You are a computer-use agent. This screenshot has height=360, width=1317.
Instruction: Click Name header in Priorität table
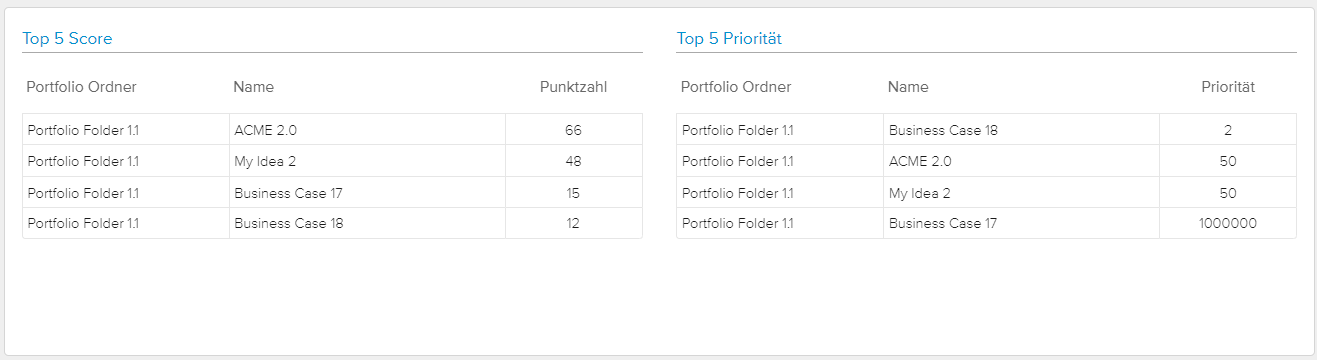908,87
